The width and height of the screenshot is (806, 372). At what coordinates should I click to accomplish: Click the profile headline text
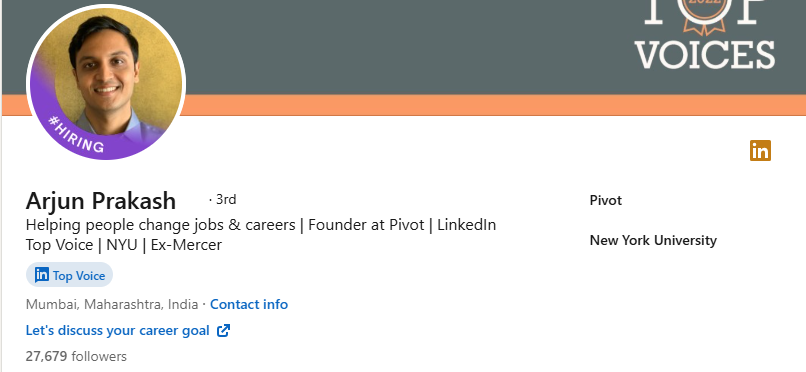tap(261, 235)
